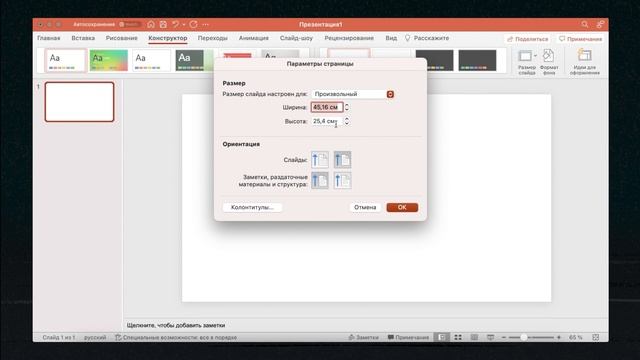Click the Ширина input field
Screen dimensions: 640x360
pyautogui.click(x=327, y=107)
